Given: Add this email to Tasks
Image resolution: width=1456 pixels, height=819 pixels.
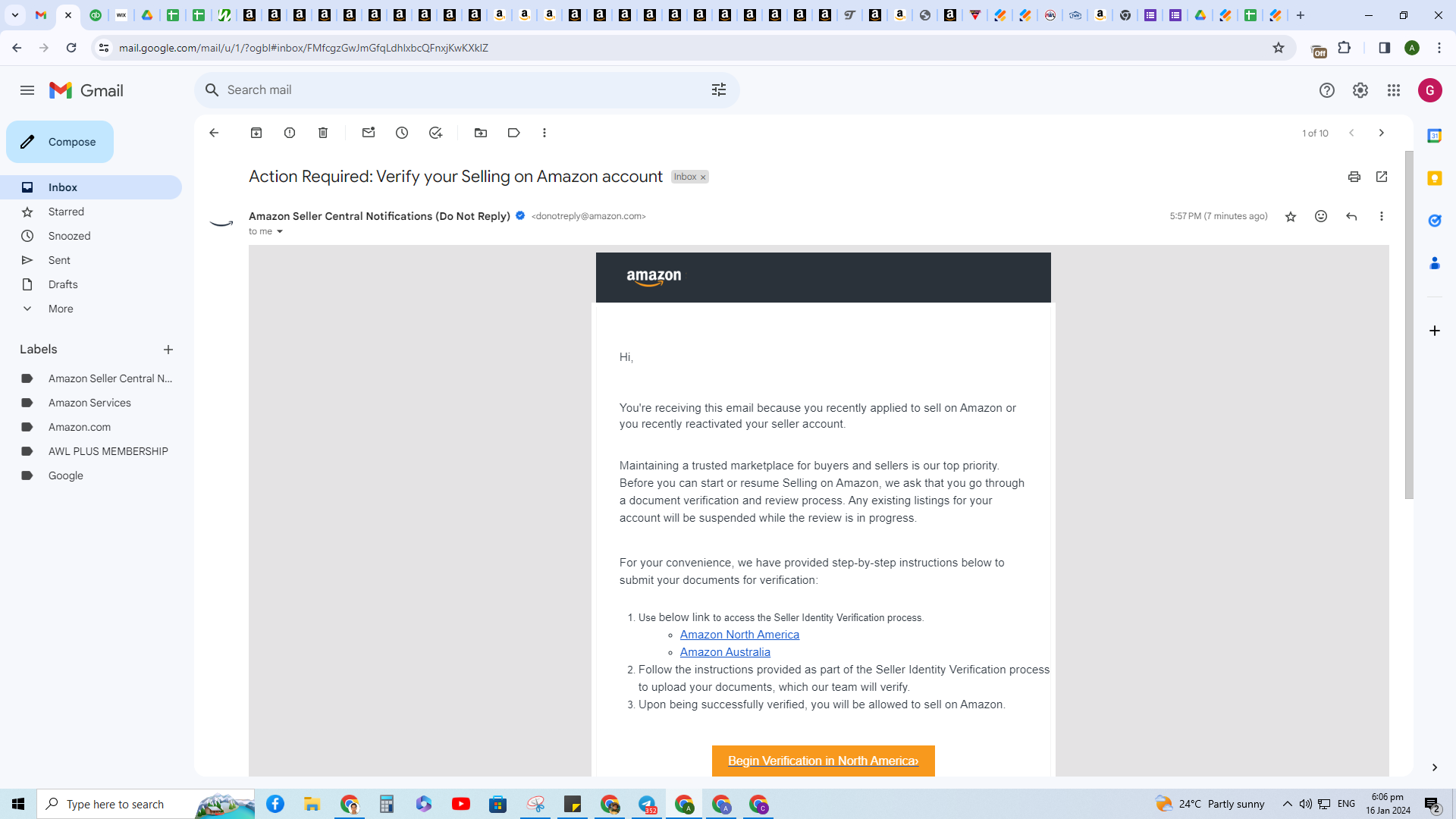Looking at the screenshot, I should tap(435, 133).
